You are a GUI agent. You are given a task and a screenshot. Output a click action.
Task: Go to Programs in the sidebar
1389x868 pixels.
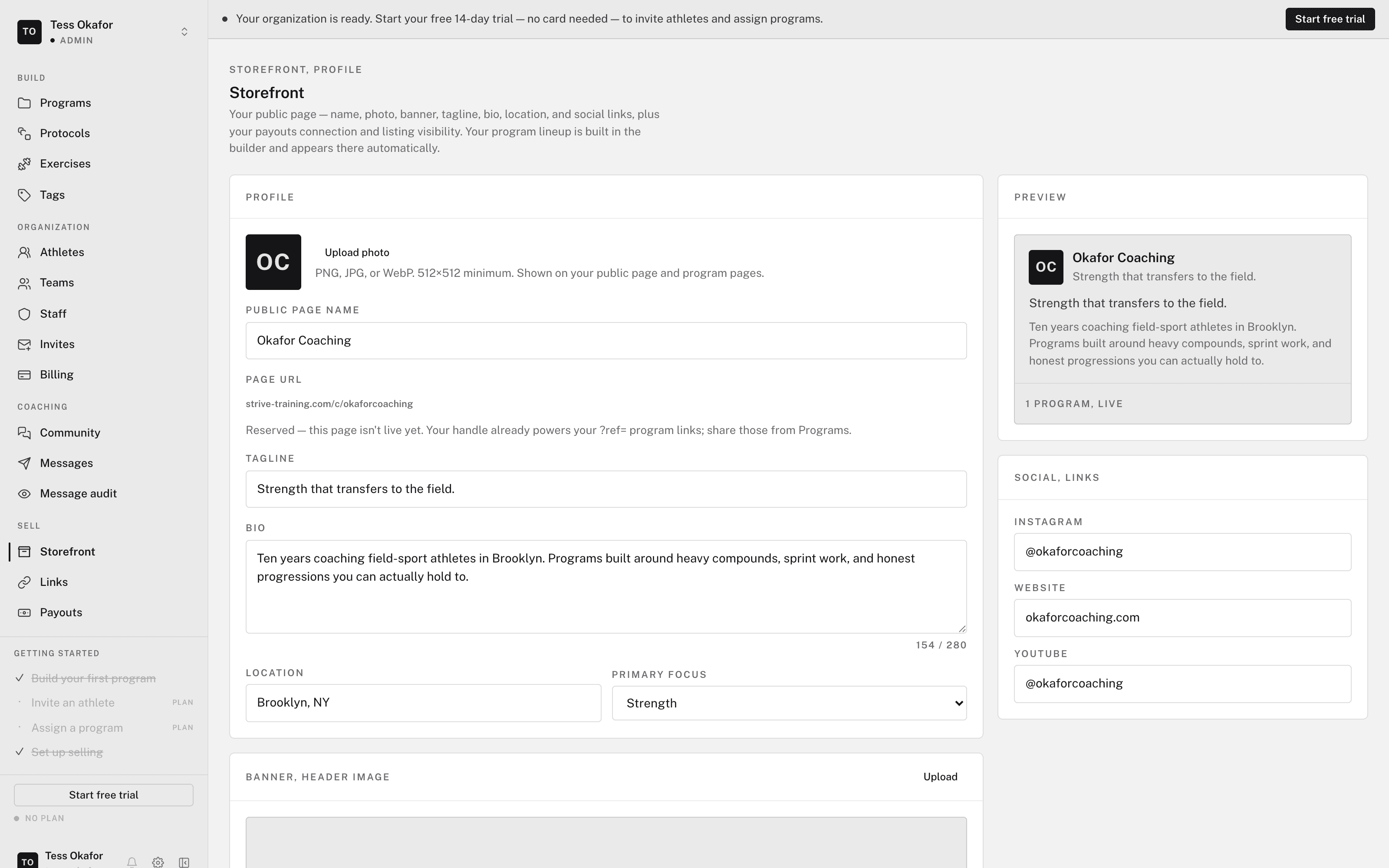(65, 103)
